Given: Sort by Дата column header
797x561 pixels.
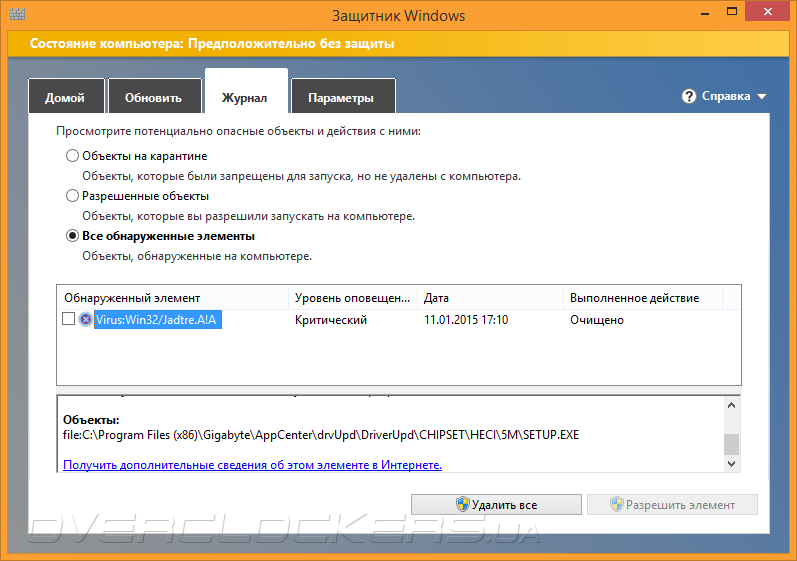Looking at the screenshot, I should (x=490, y=298).
